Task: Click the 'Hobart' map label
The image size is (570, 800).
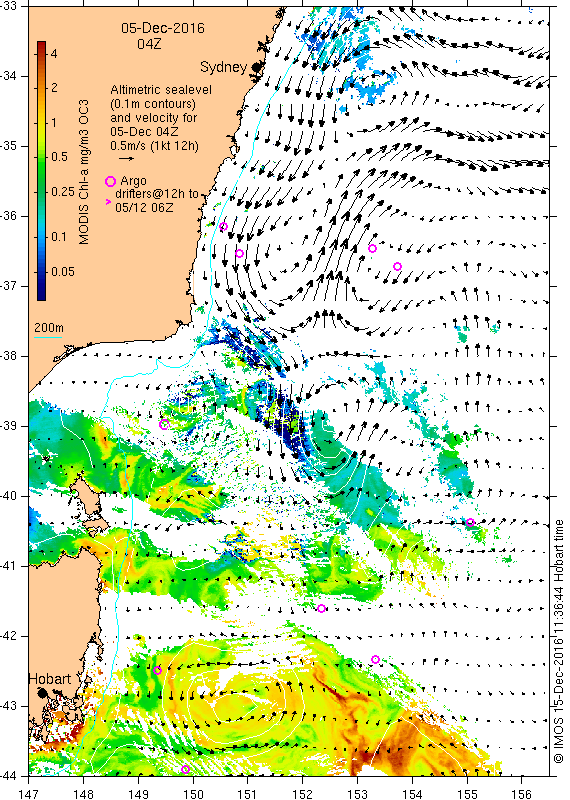Action: (x=49, y=679)
